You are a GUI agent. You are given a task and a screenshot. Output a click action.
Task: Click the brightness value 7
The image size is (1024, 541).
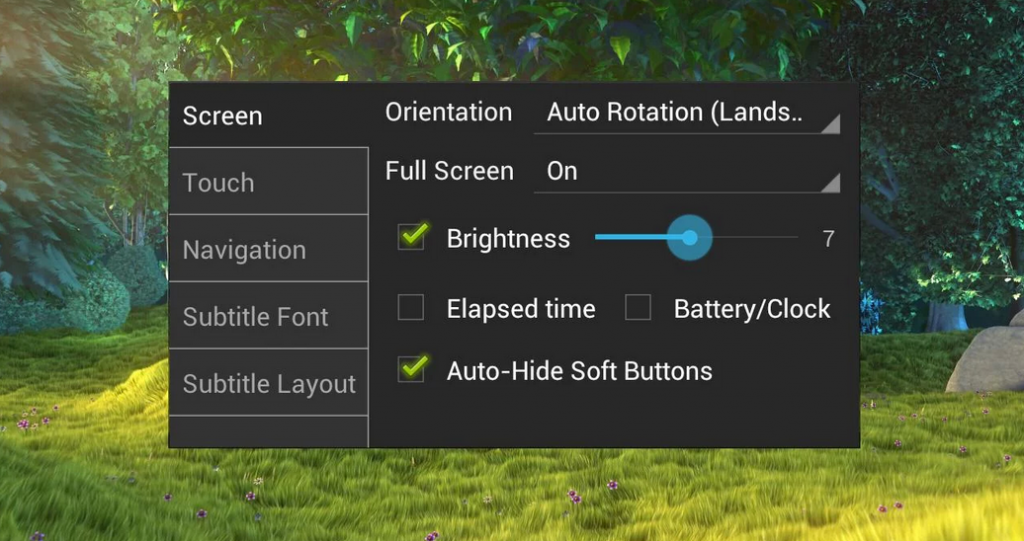[828, 239]
